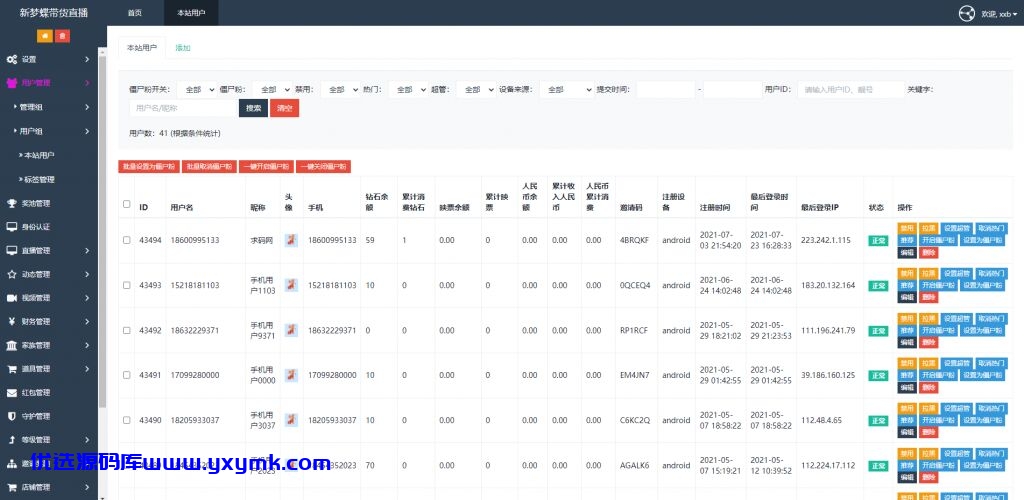Click the green 正常 status badge of user 43491

click(878, 375)
